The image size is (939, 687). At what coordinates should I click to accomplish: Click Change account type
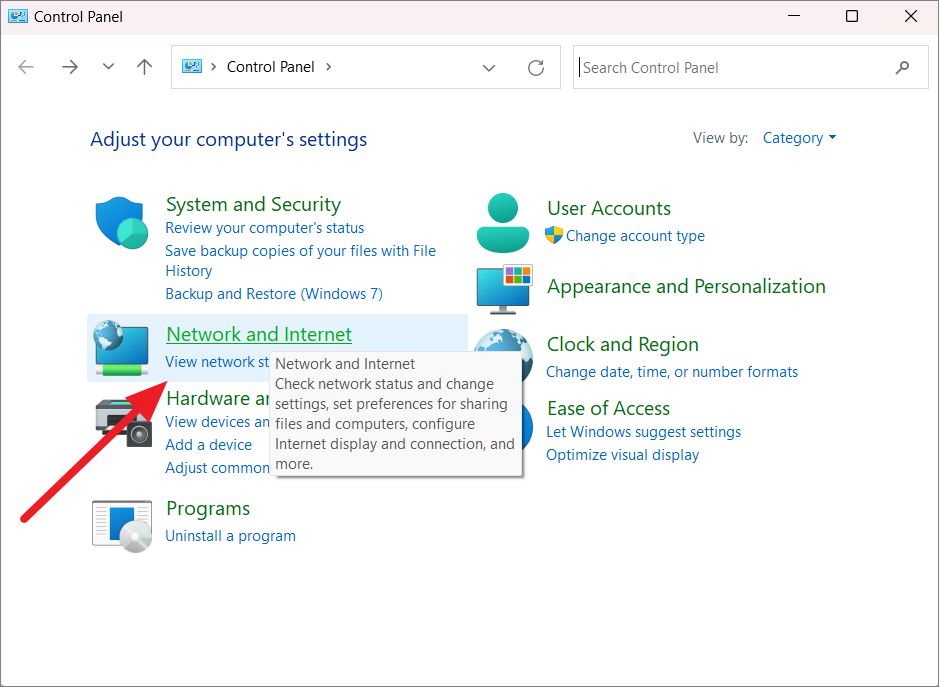pos(635,236)
